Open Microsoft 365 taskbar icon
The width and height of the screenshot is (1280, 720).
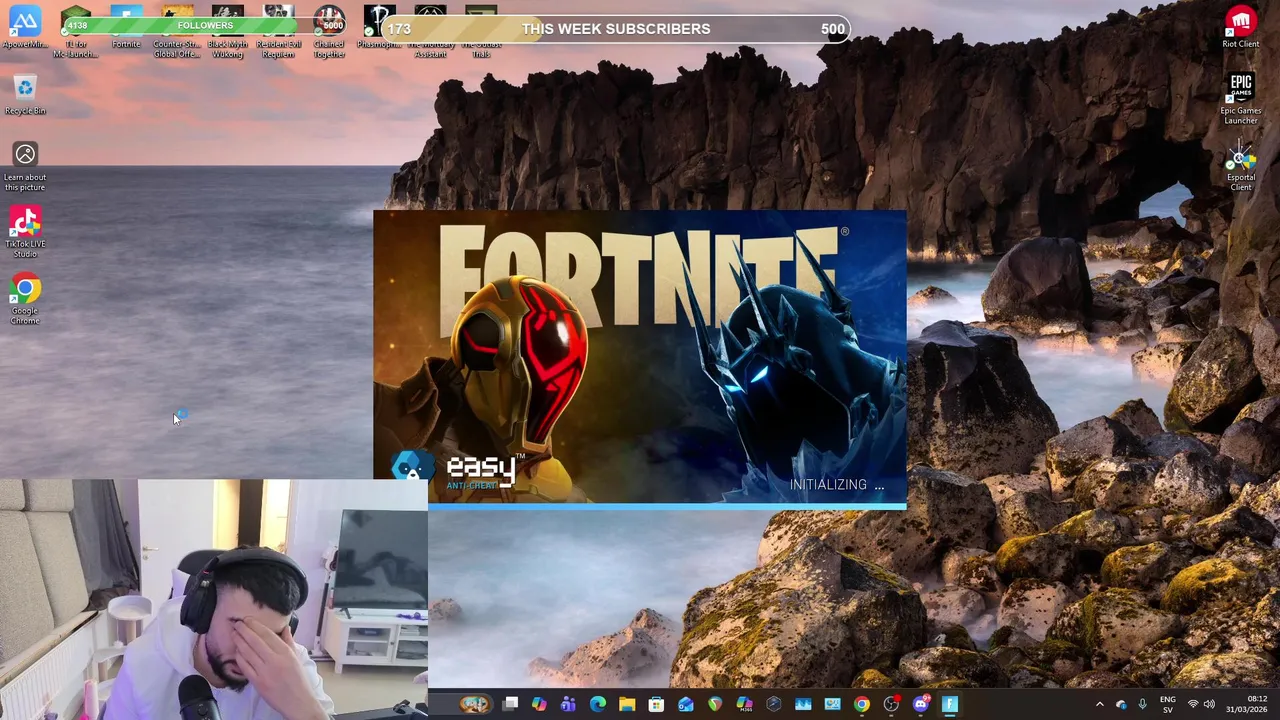click(x=744, y=705)
